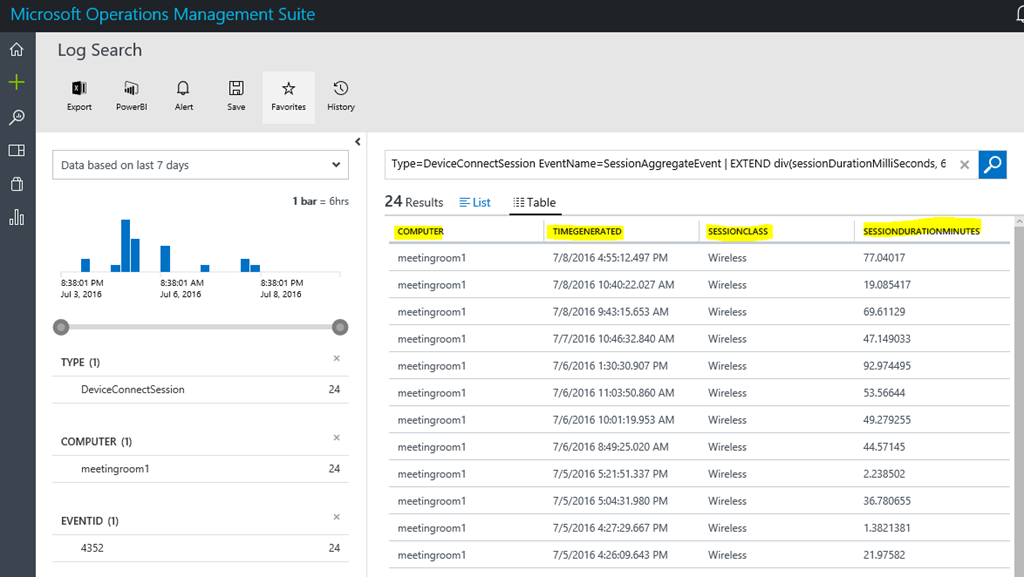Create an Alert with bell icon

[183, 96]
